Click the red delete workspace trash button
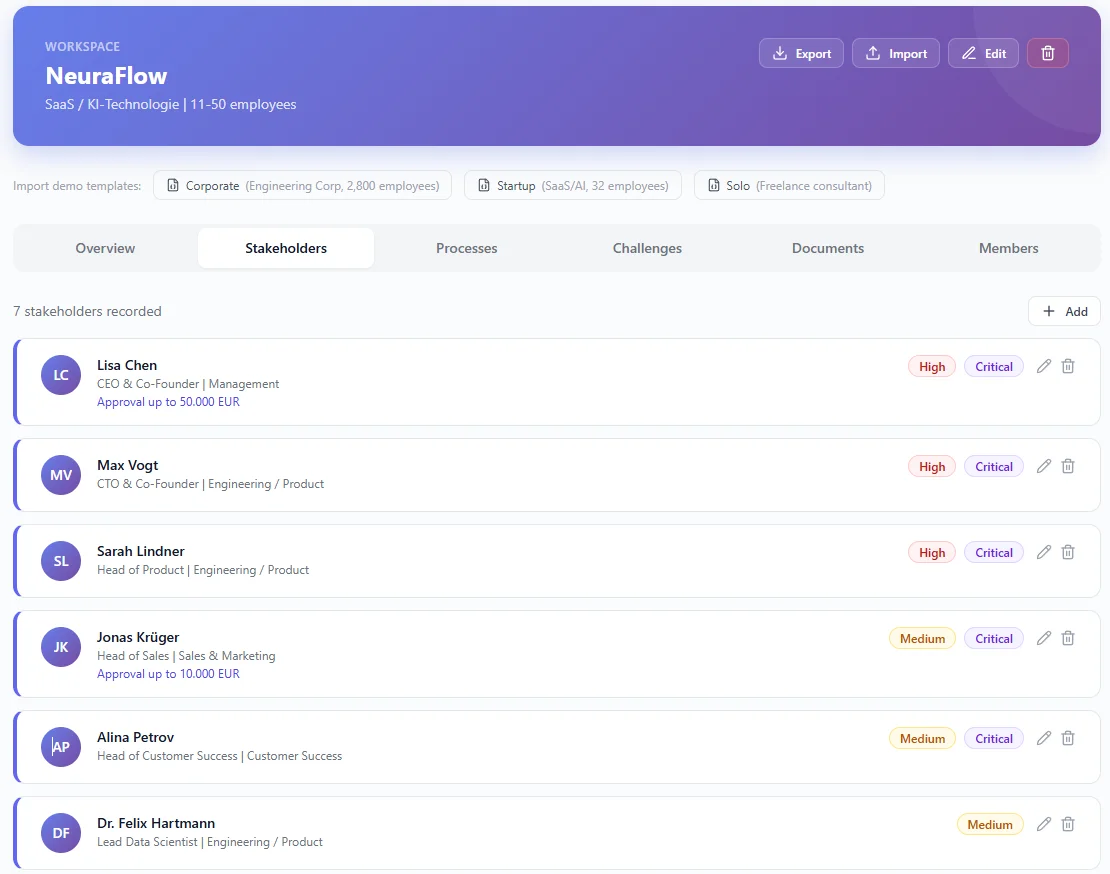Viewport: 1110px width, 874px height. (x=1047, y=54)
